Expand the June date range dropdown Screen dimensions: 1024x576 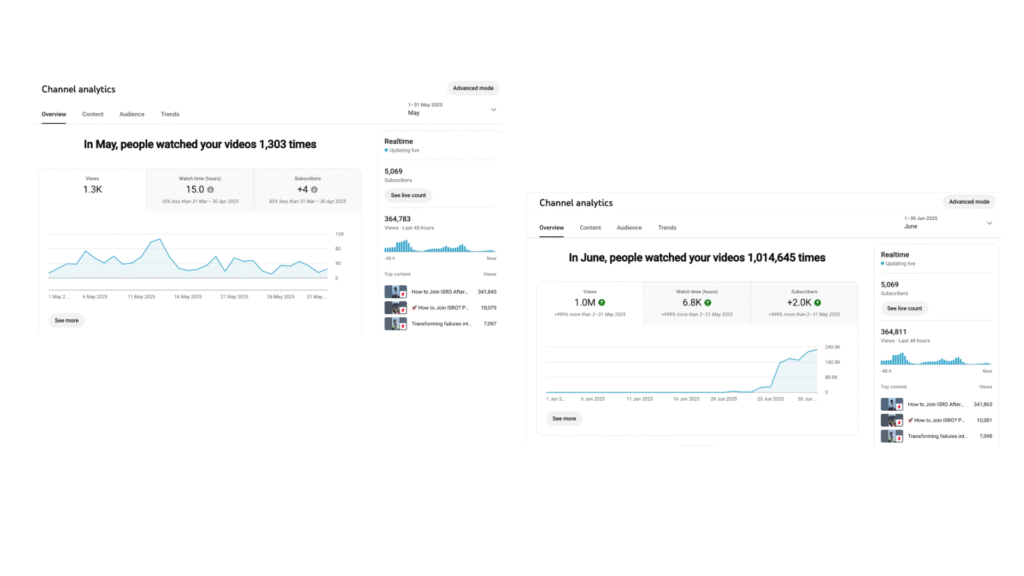[989, 223]
